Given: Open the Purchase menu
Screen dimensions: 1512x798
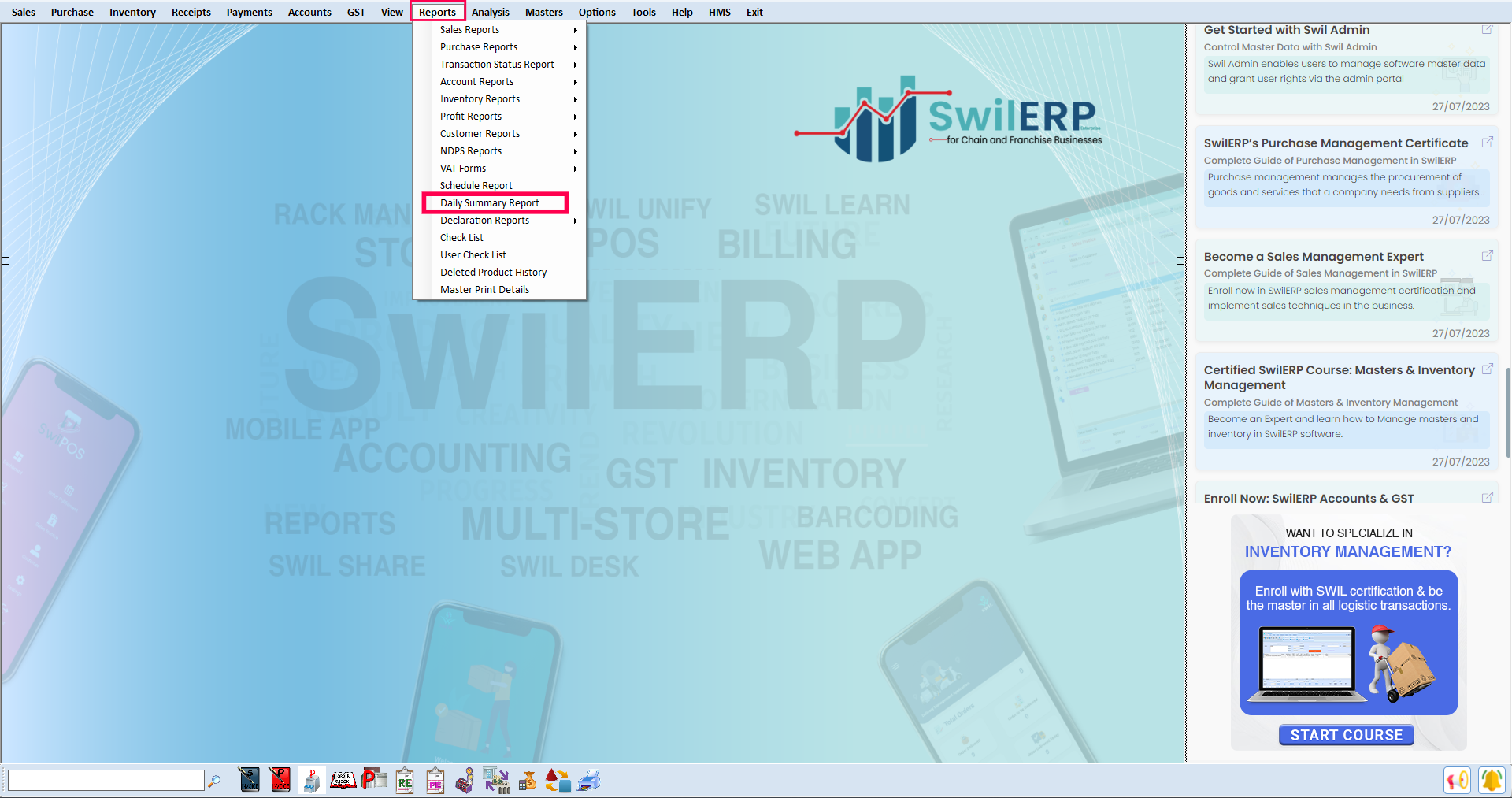Looking at the screenshot, I should (x=72, y=12).
